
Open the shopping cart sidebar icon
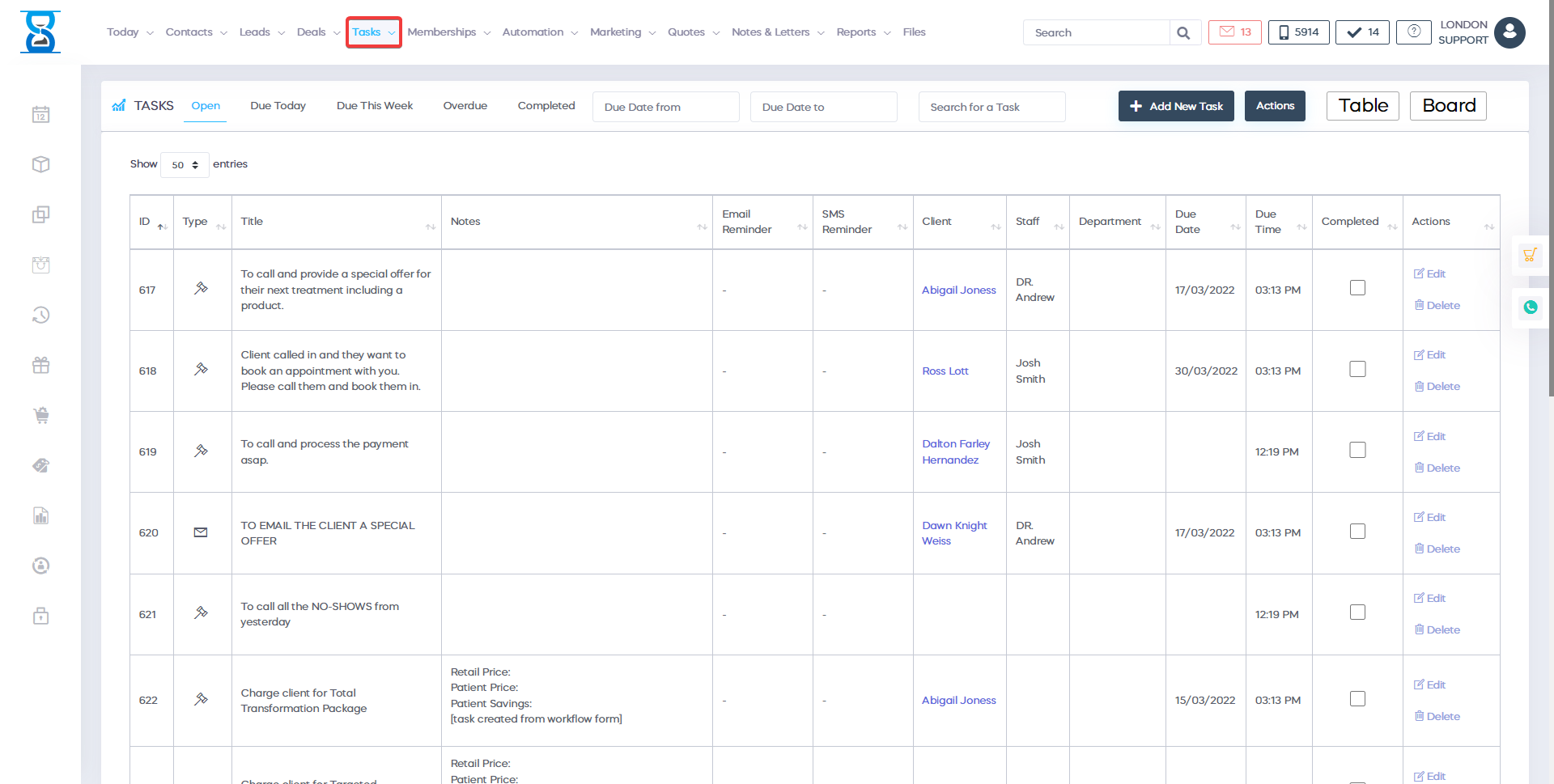(x=41, y=416)
